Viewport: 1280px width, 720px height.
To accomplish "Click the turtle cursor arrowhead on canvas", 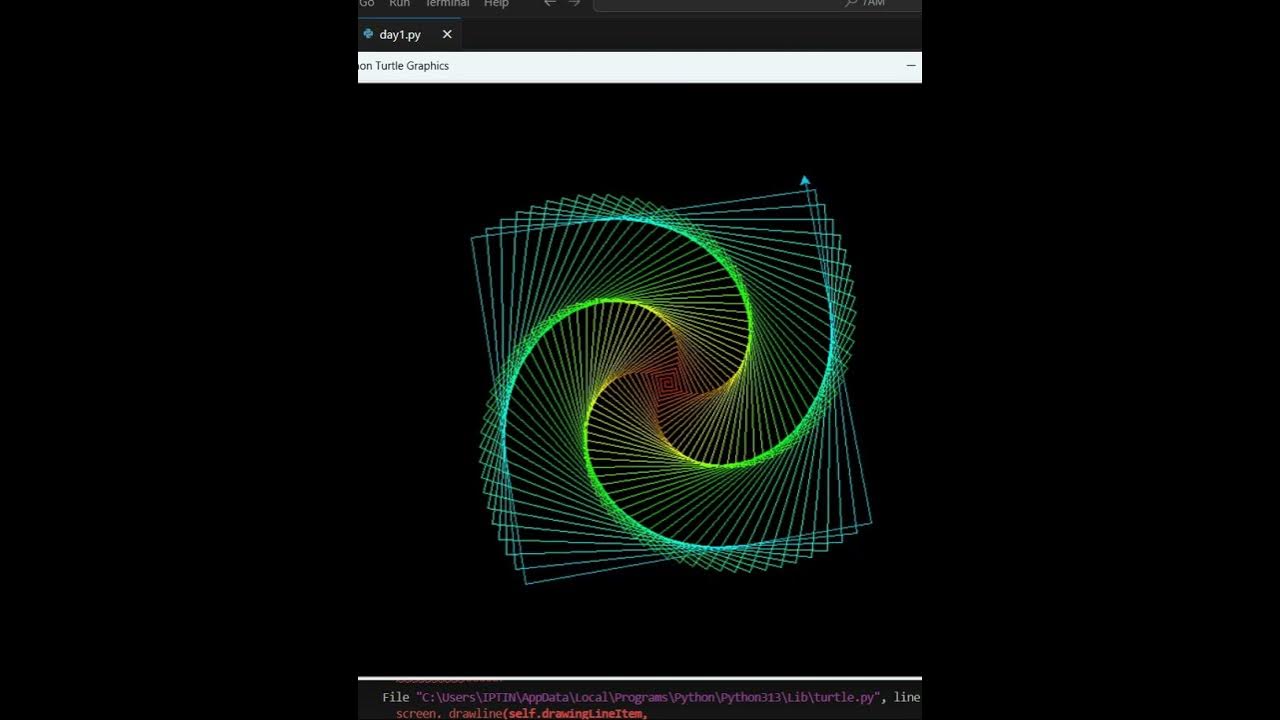I will 805,181.
